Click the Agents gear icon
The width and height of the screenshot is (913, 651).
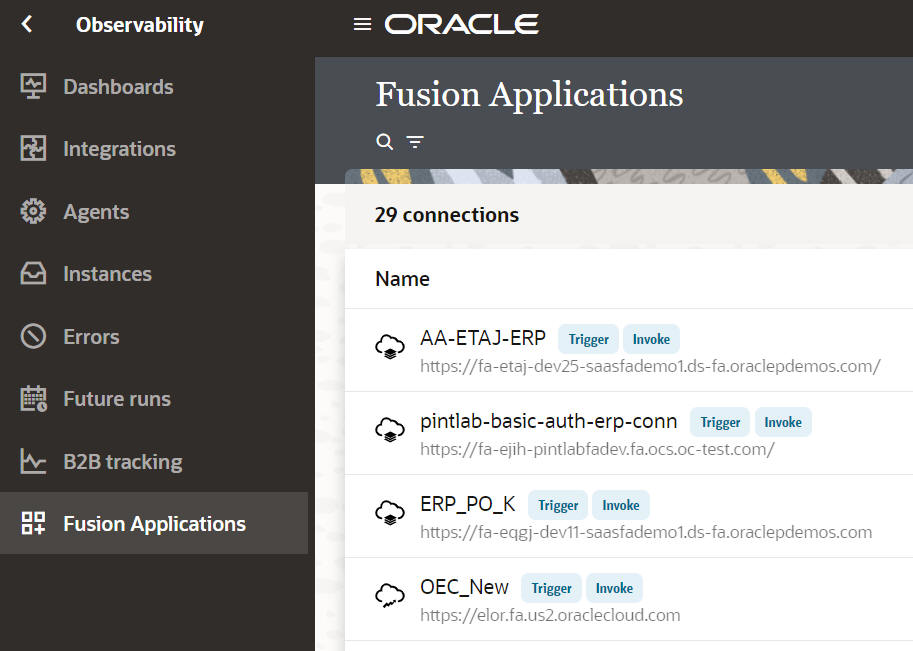pyautogui.click(x=33, y=212)
